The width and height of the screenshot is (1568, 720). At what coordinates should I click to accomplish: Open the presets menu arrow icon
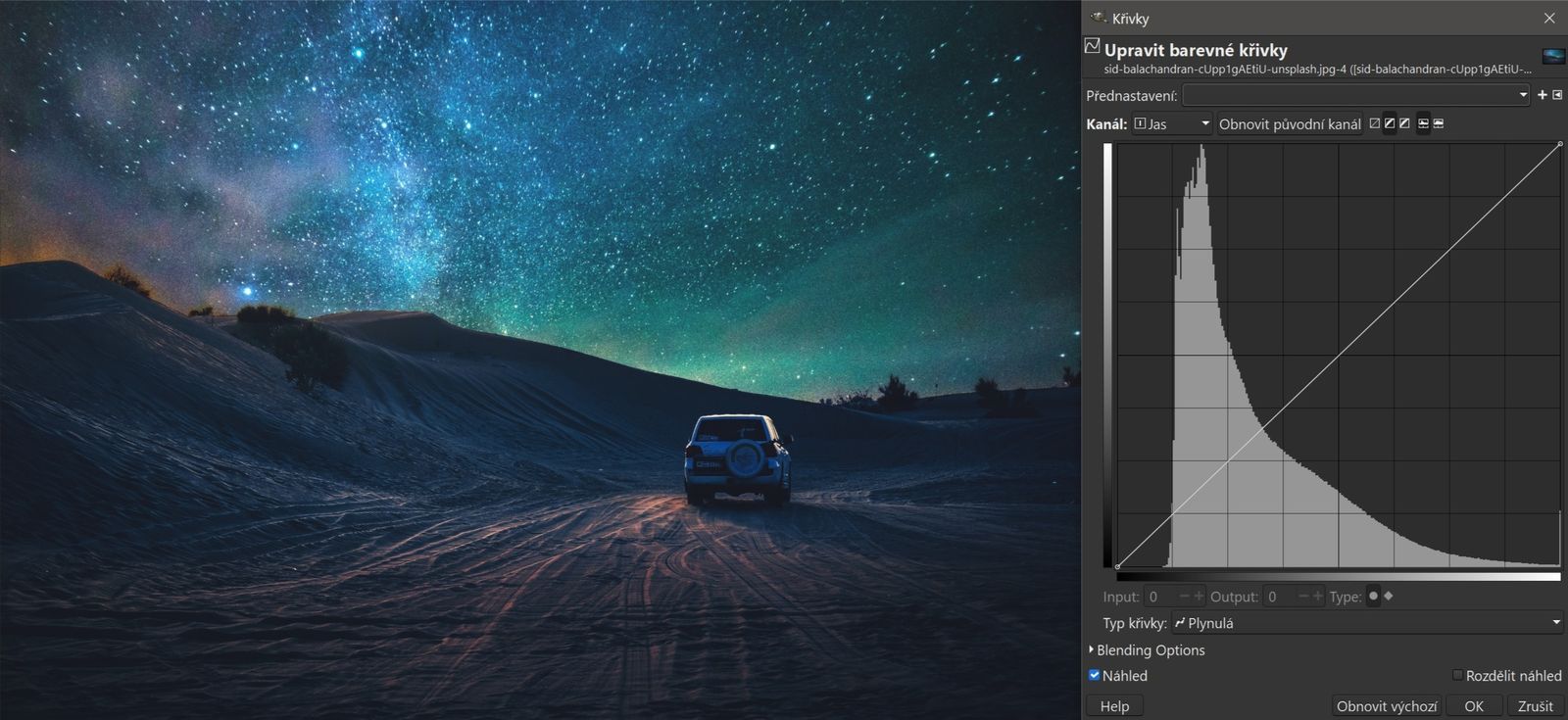click(x=1557, y=95)
